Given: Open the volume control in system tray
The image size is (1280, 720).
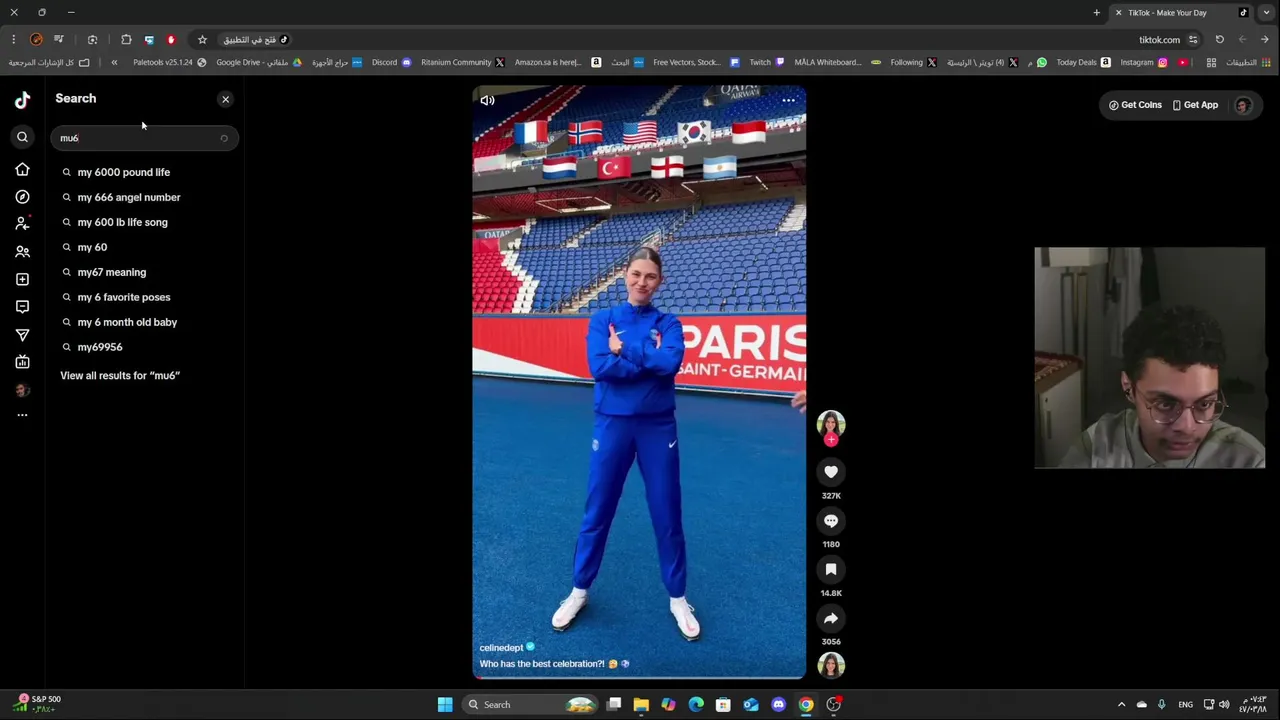Looking at the screenshot, I should (1224, 705).
